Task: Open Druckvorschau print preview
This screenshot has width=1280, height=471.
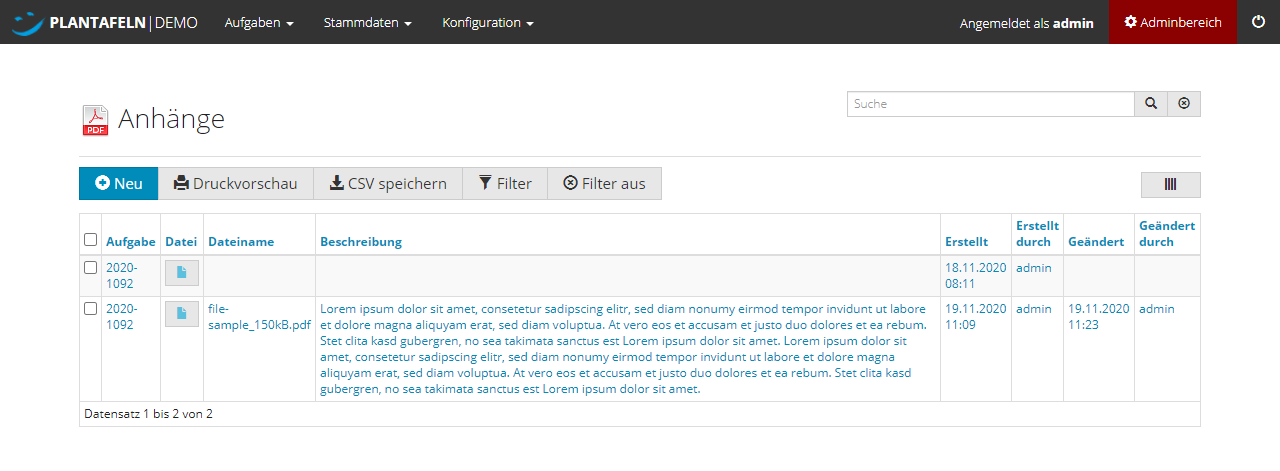Action: (x=236, y=184)
